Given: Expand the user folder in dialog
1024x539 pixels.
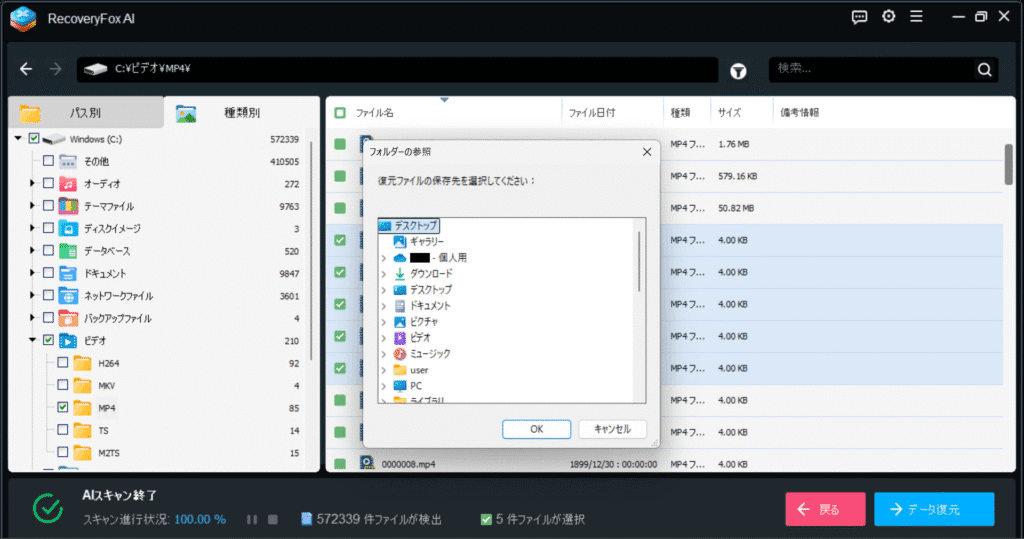Looking at the screenshot, I should click(384, 370).
